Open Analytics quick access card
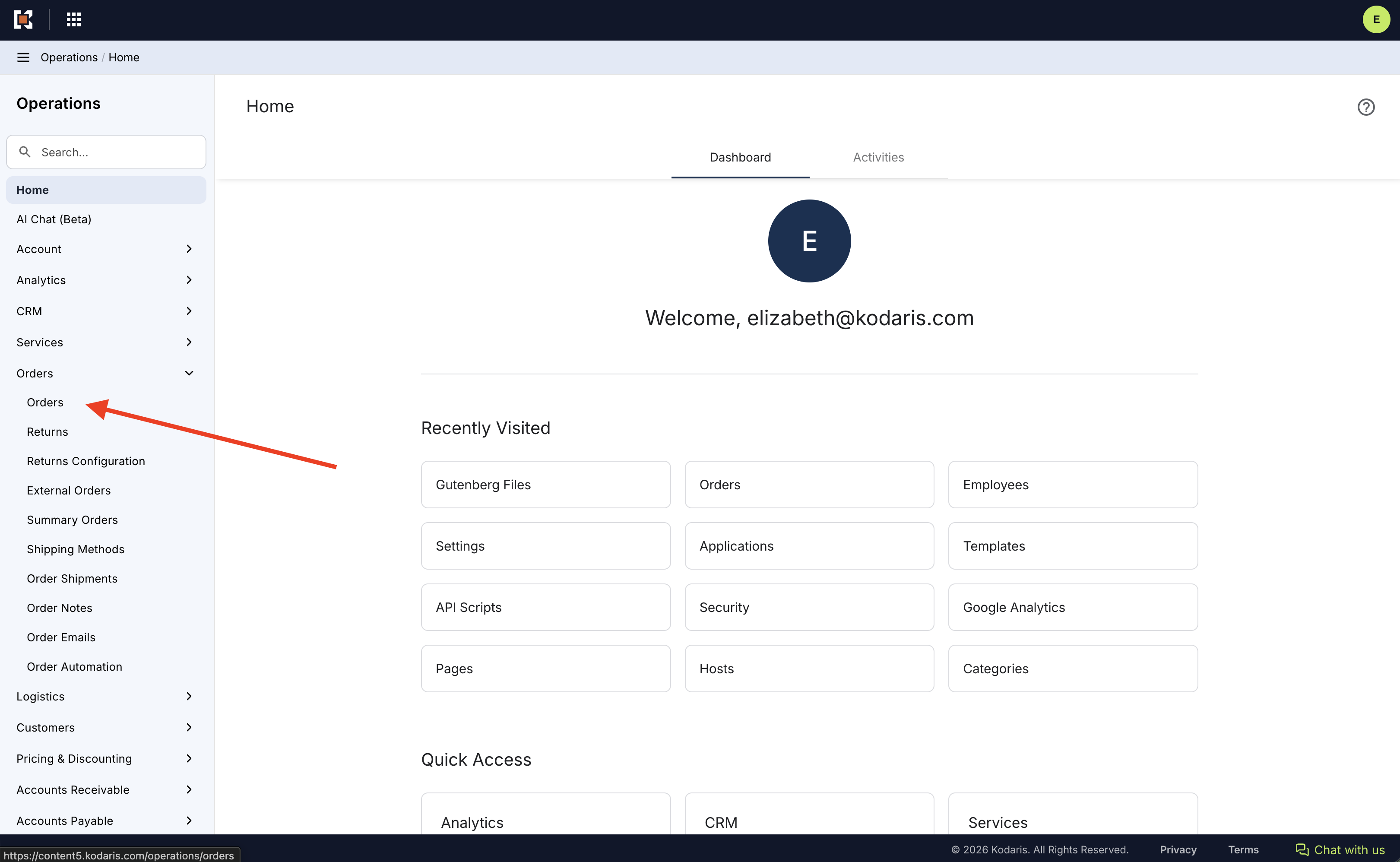This screenshot has width=1400, height=862. coord(545,814)
